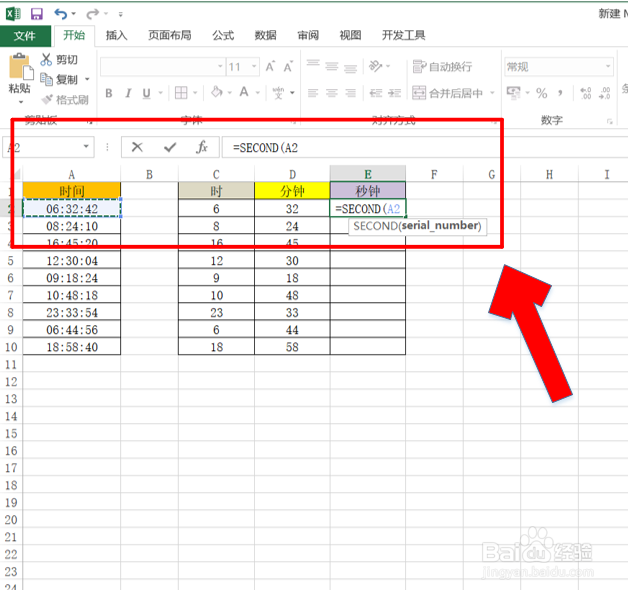The width and height of the screenshot is (628, 594).
Task: Click the Name Box field
Action: coord(48,147)
